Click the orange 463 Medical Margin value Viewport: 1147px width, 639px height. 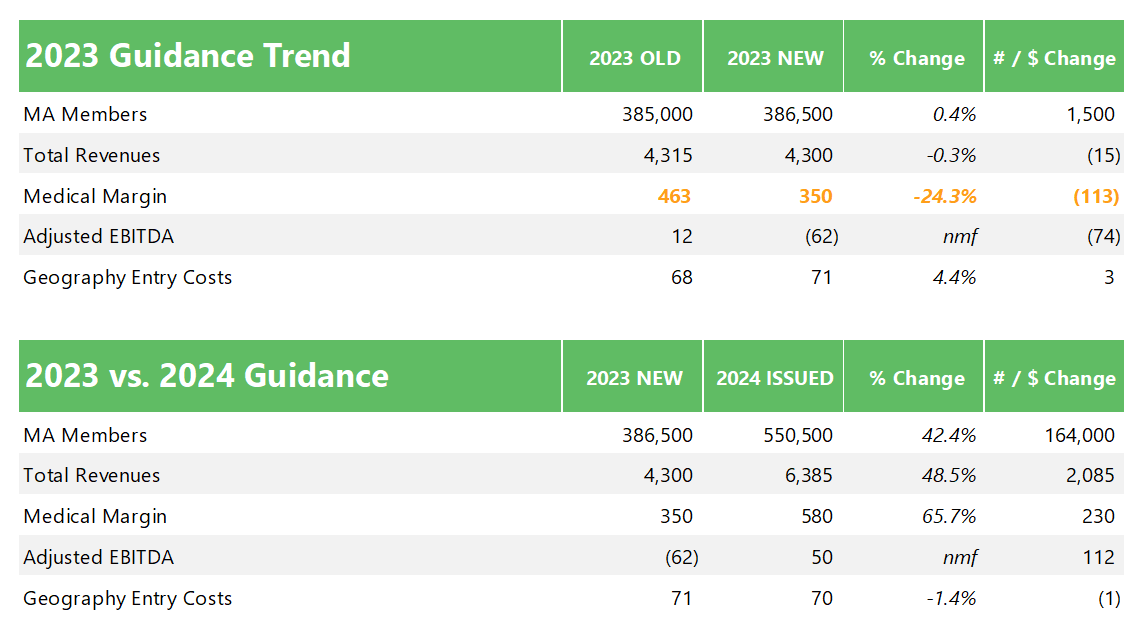pyautogui.click(x=674, y=196)
